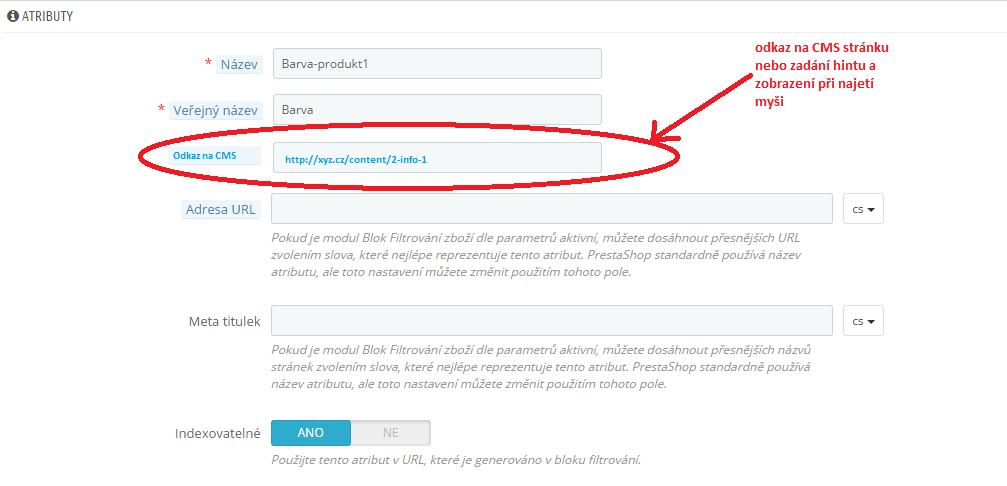Switch Indexovatelné toggle to NE
The image size is (1007, 486).
tap(390, 433)
